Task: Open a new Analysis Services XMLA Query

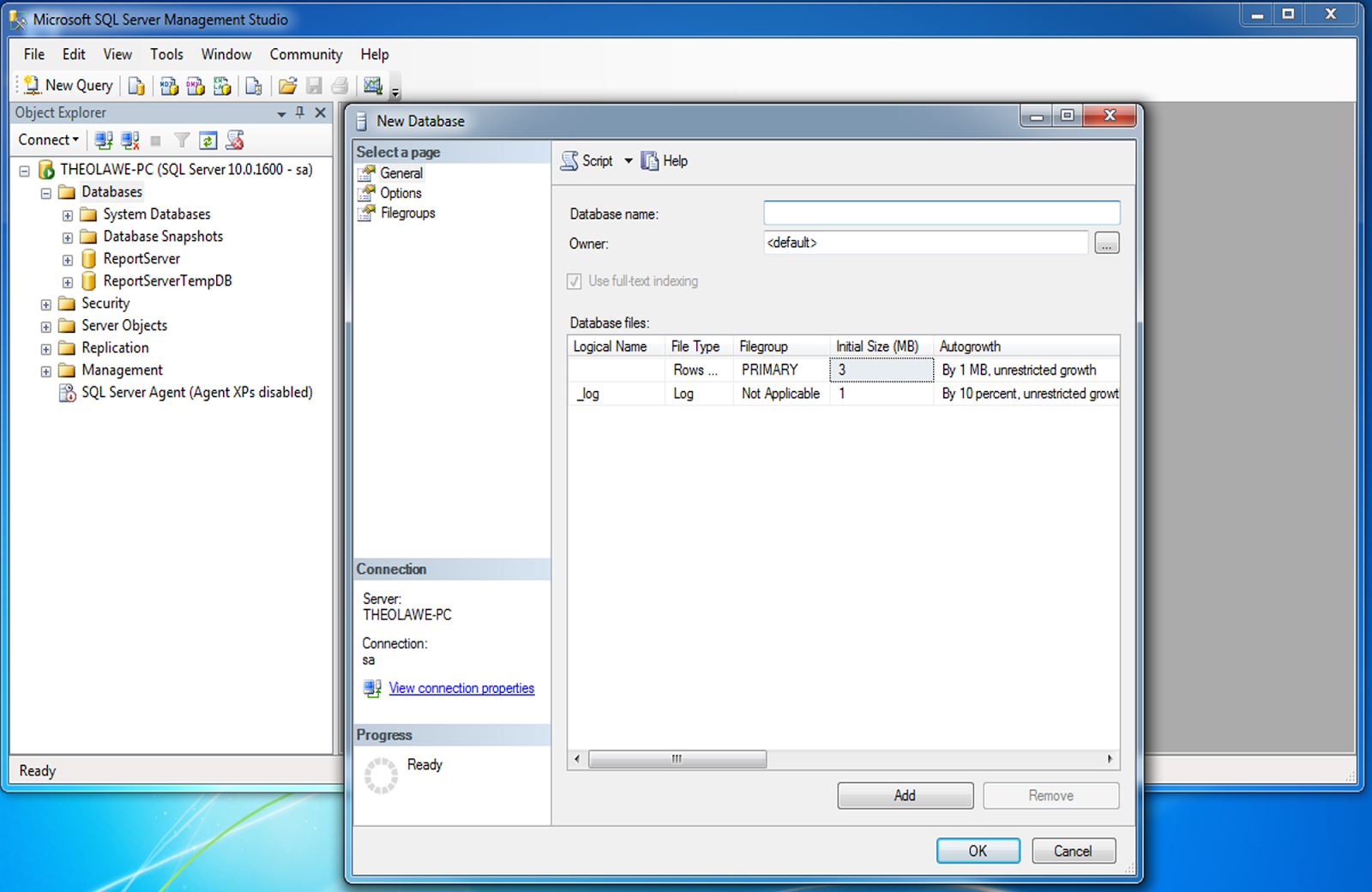Action: click(222, 86)
